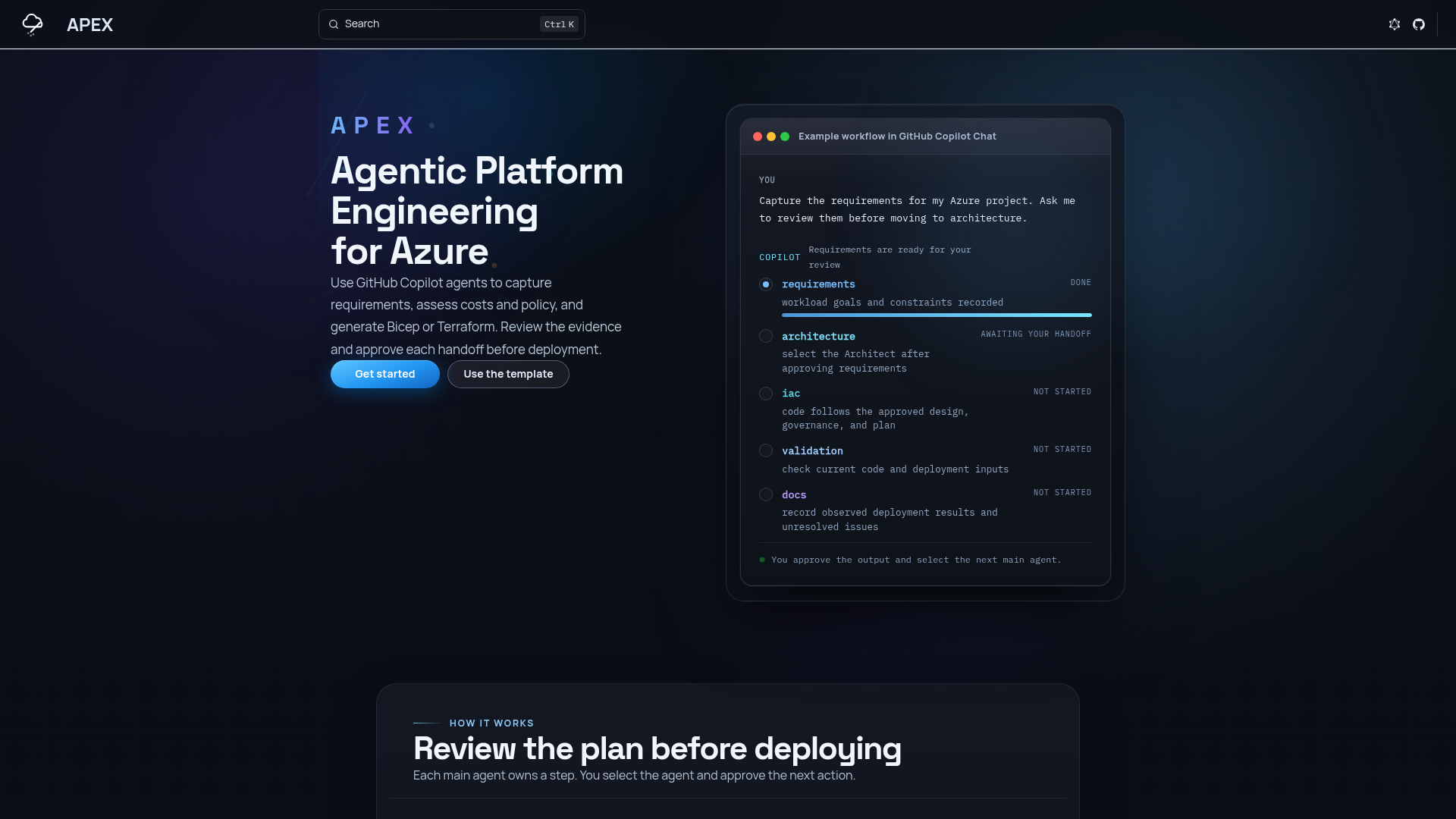
Task: Click the Ctrl K shortcut badge
Action: click(x=559, y=24)
